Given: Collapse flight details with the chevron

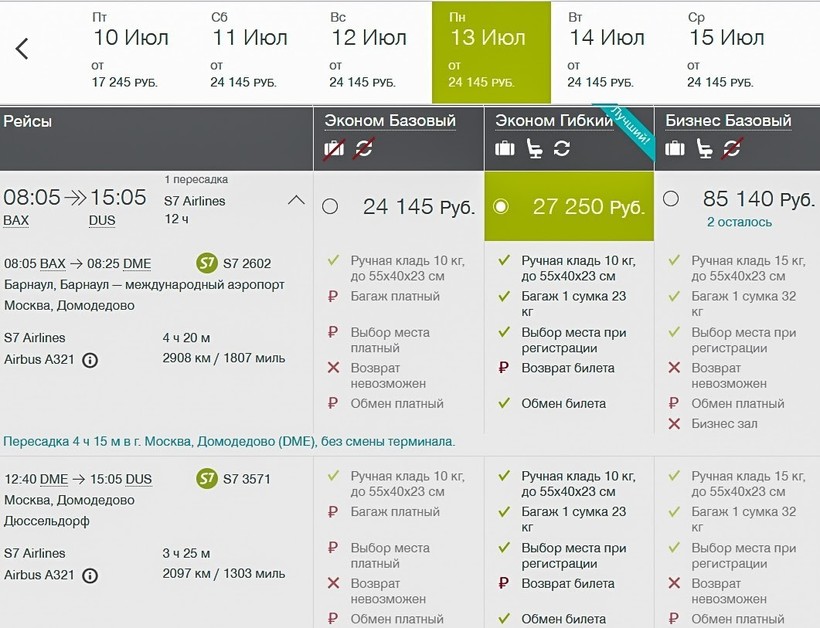Looking at the screenshot, I should 296,200.
